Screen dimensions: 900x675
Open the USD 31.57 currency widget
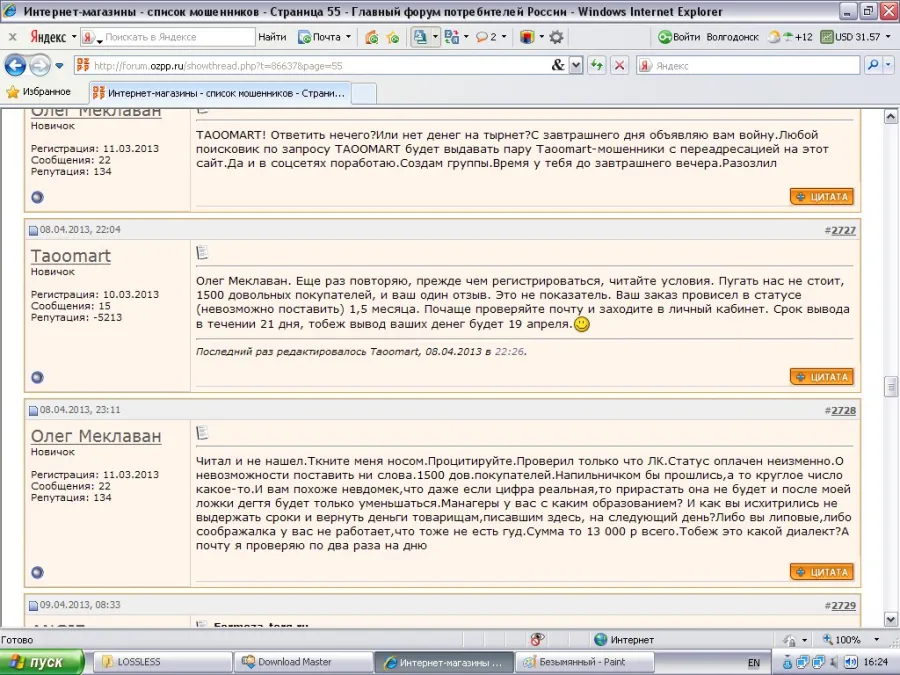[851, 37]
